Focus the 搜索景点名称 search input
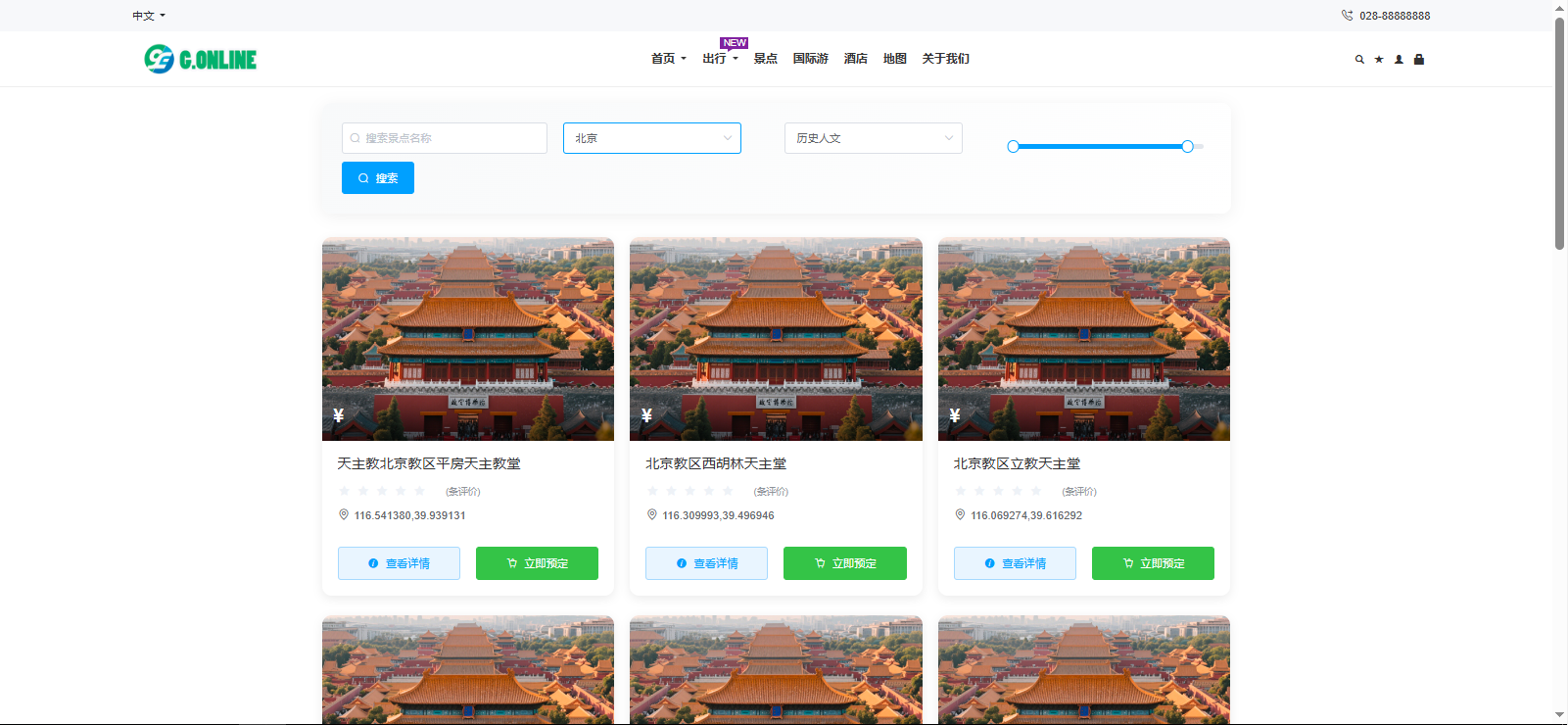This screenshot has width=1568, height=725. [445, 138]
